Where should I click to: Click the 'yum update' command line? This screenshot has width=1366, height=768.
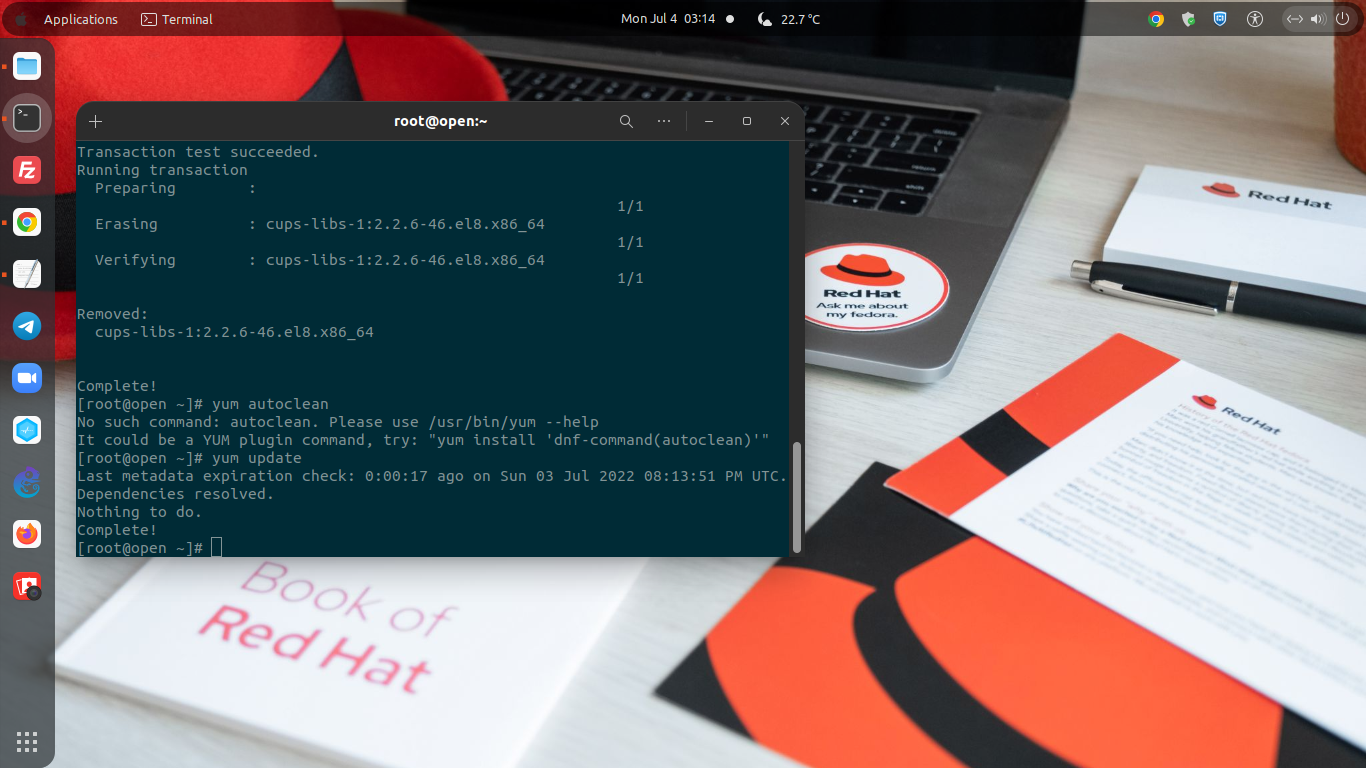point(190,458)
